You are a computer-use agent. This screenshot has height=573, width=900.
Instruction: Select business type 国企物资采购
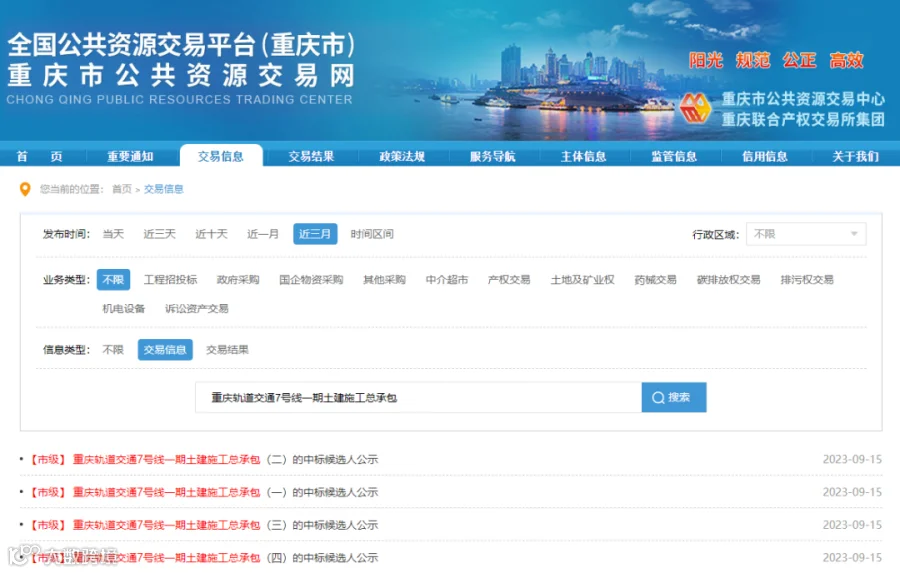311,280
